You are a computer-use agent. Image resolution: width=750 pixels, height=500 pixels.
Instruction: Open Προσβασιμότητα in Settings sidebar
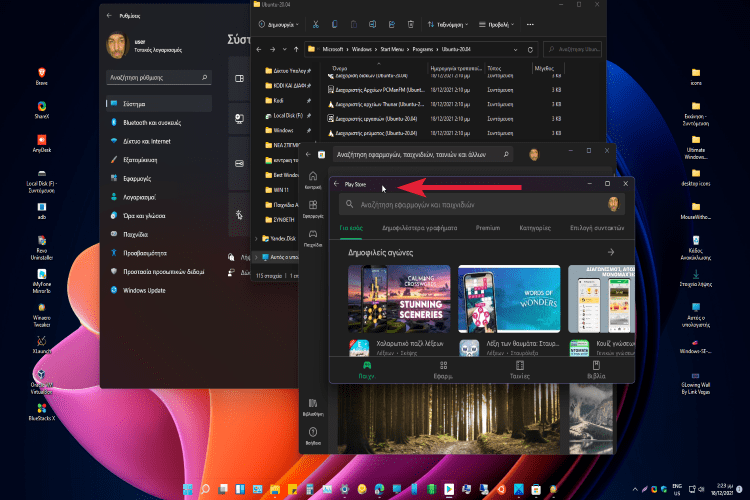pos(159,253)
